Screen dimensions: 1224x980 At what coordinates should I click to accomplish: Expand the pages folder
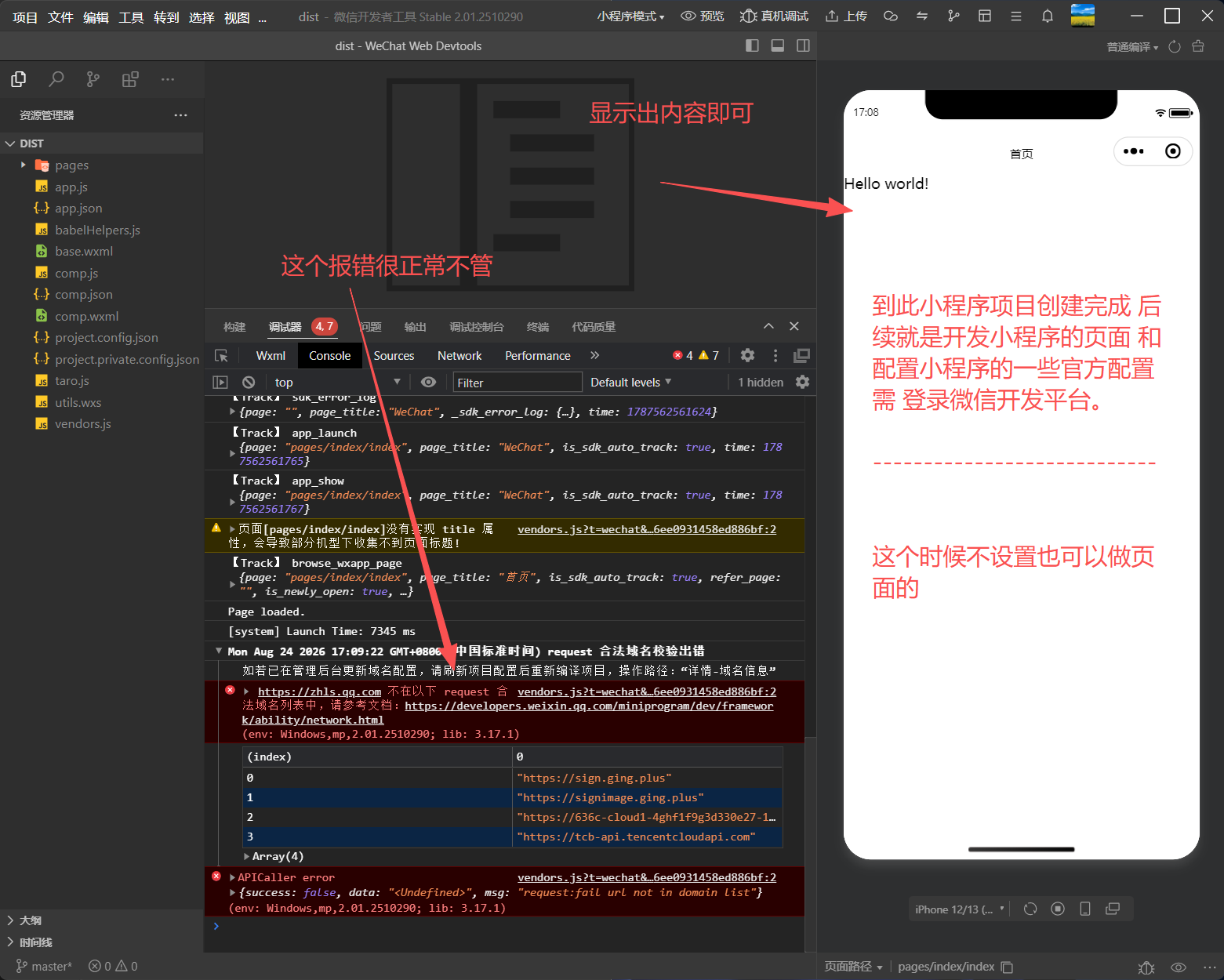click(x=102, y=165)
